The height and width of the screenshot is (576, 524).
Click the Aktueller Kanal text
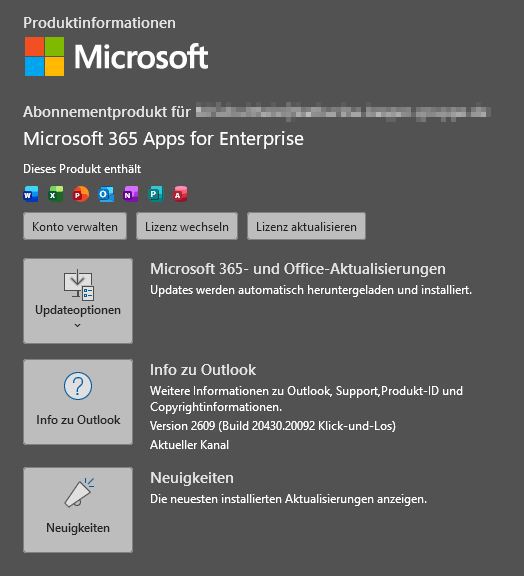(x=190, y=445)
